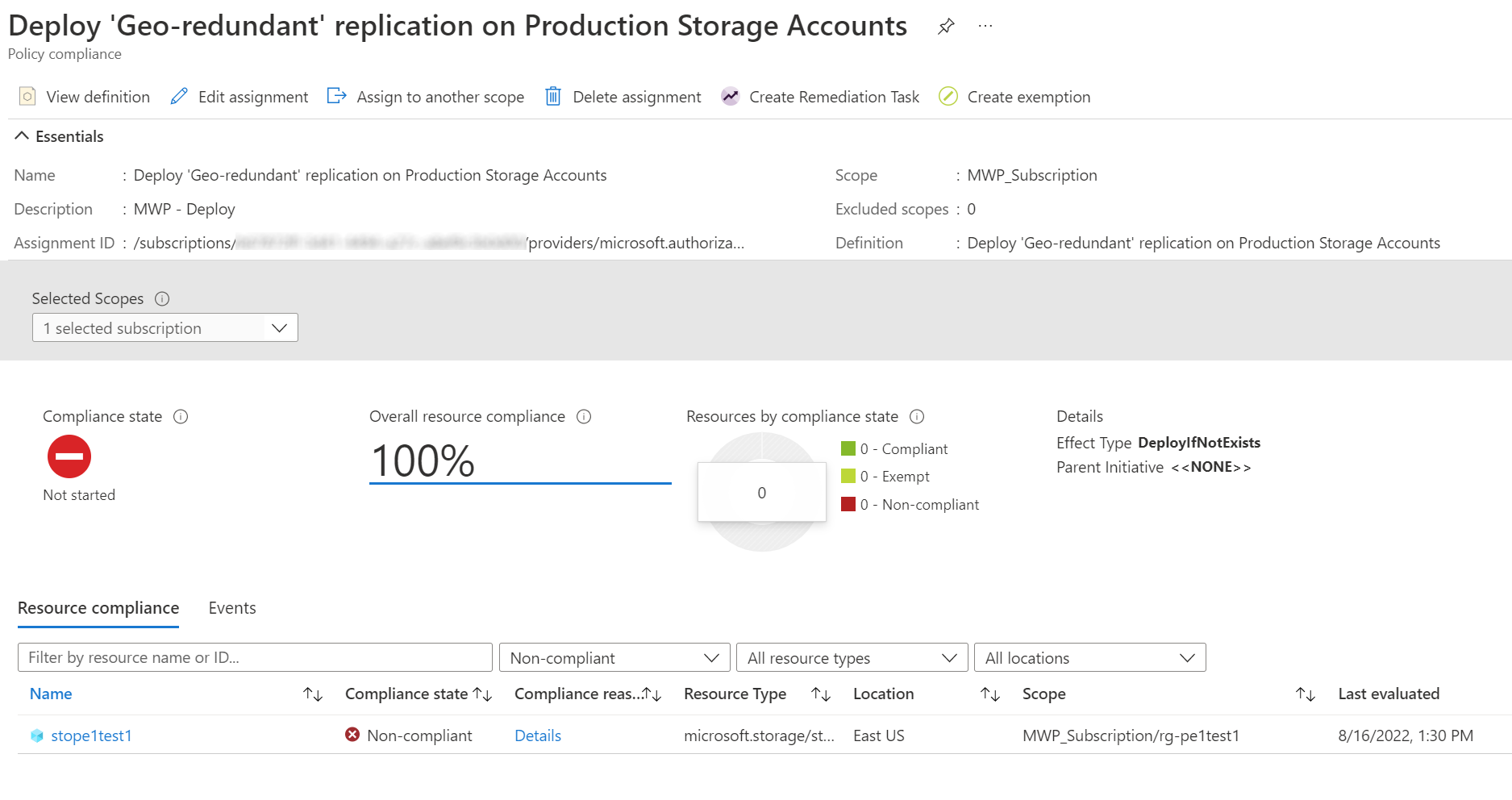Viewport: 1512px width, 800px height.
Task: Select Assign to another scope
Action: tap(426, 97)
